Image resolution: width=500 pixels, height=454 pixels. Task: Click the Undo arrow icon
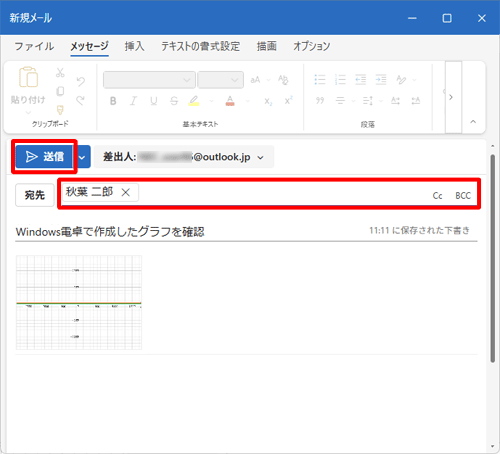81,81
